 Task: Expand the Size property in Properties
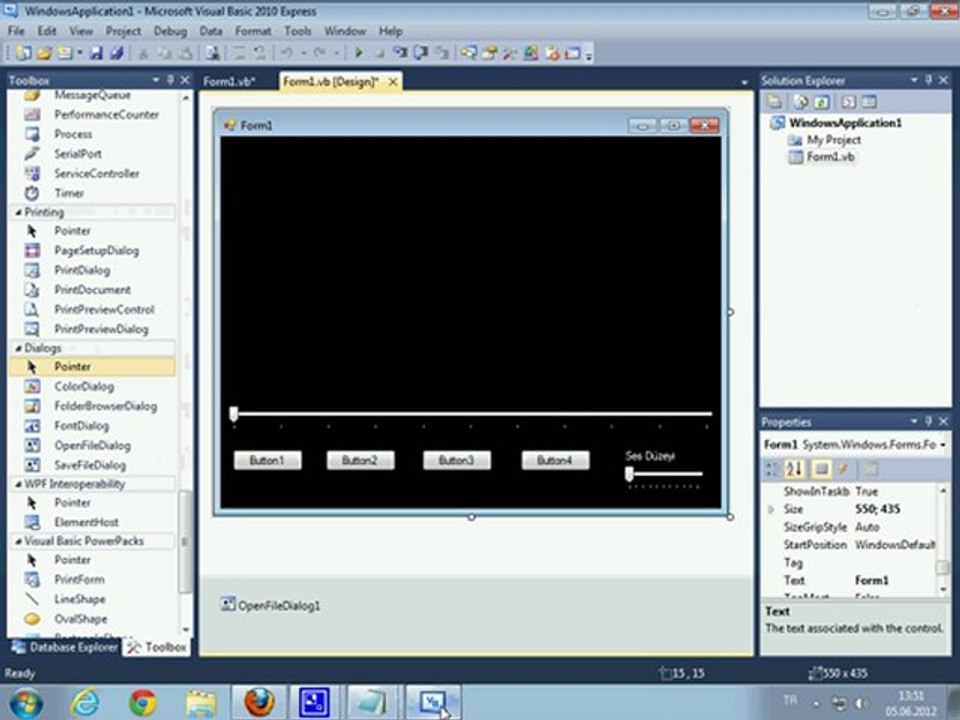pos(771,509)
